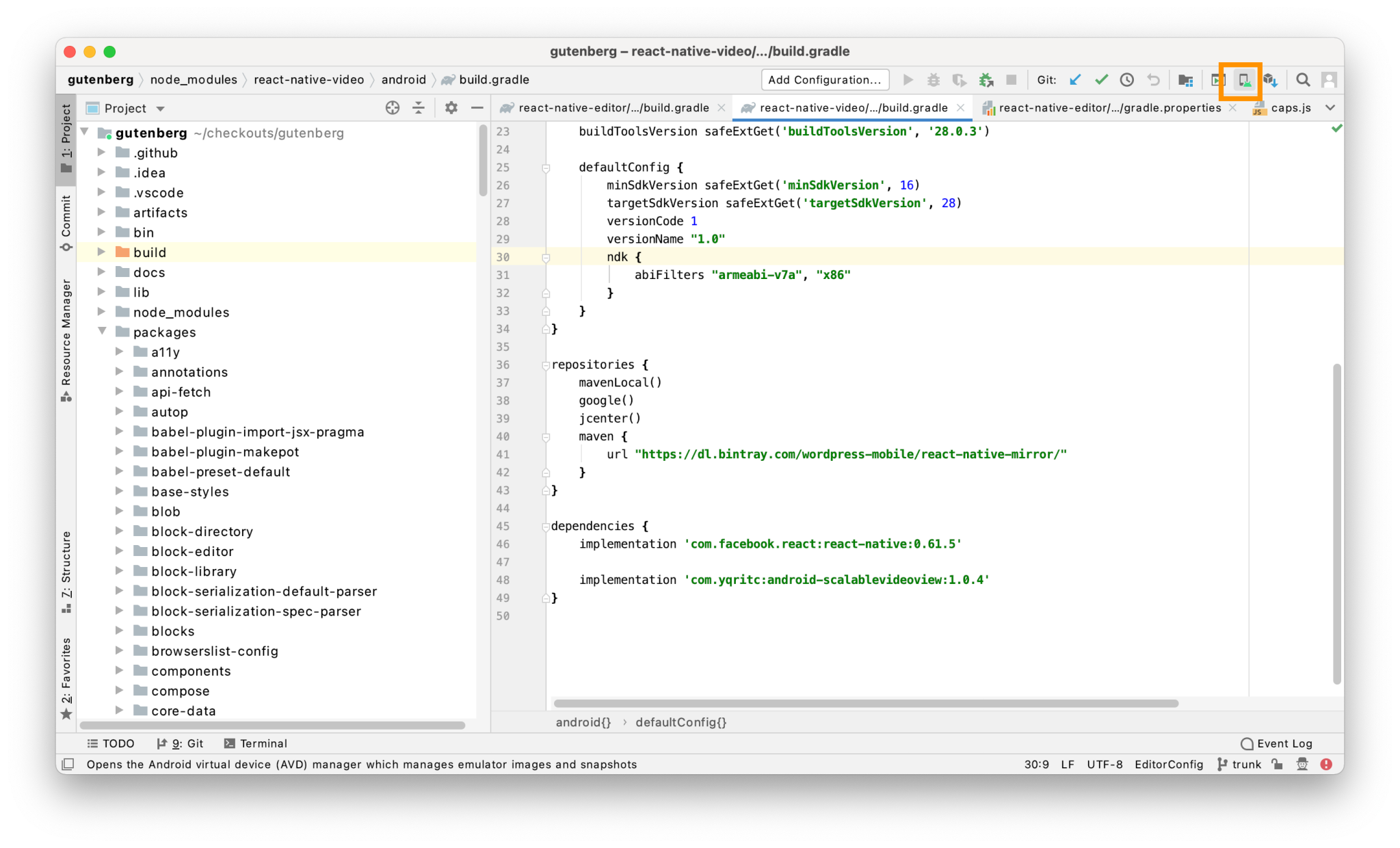
Task: Open Search Everywhere magnifier icon
Action: click(1304, 80)
